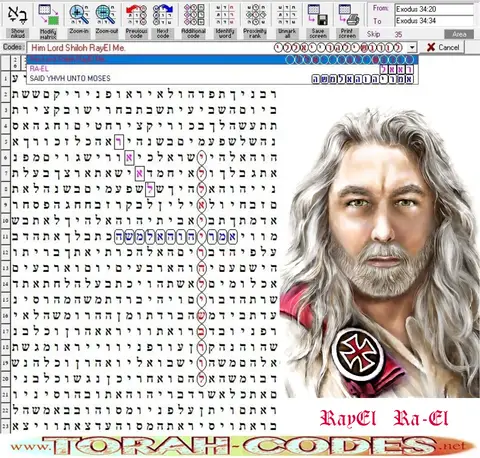This screenshot has width=480, height=458.
Task: Select the highlighted Him Lord Shiloh list entry
Action: [222, 60]
